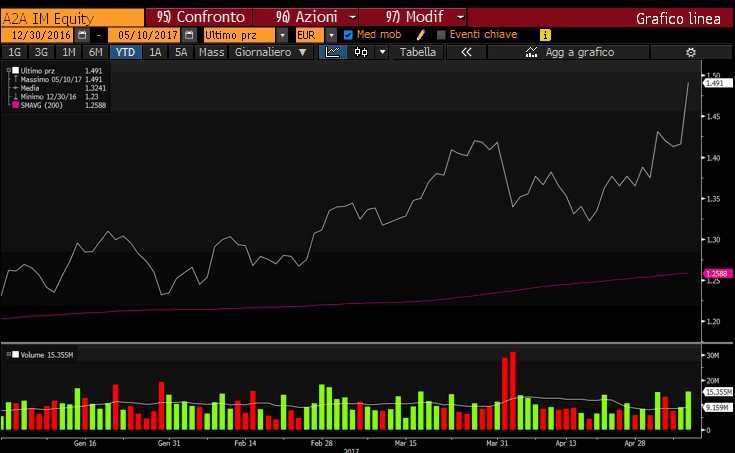Toggle the Volume series white box in legend
The width and height of the screenshot is (735, 453).
pos(15,355)
